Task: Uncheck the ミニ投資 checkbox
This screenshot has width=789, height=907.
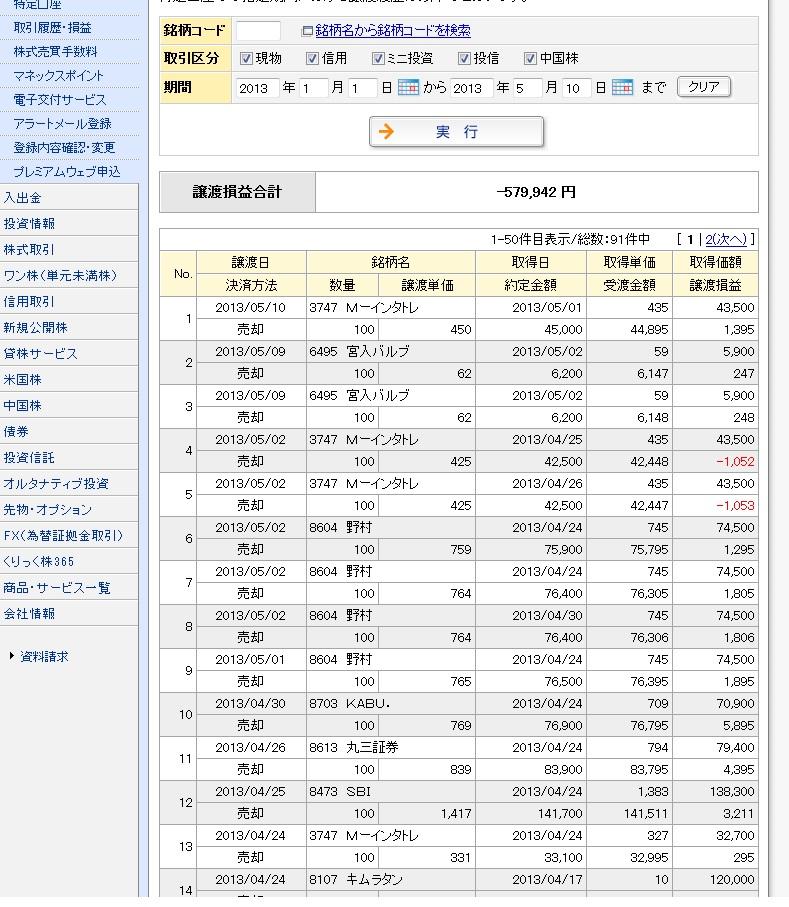Action: coord(378,58)
